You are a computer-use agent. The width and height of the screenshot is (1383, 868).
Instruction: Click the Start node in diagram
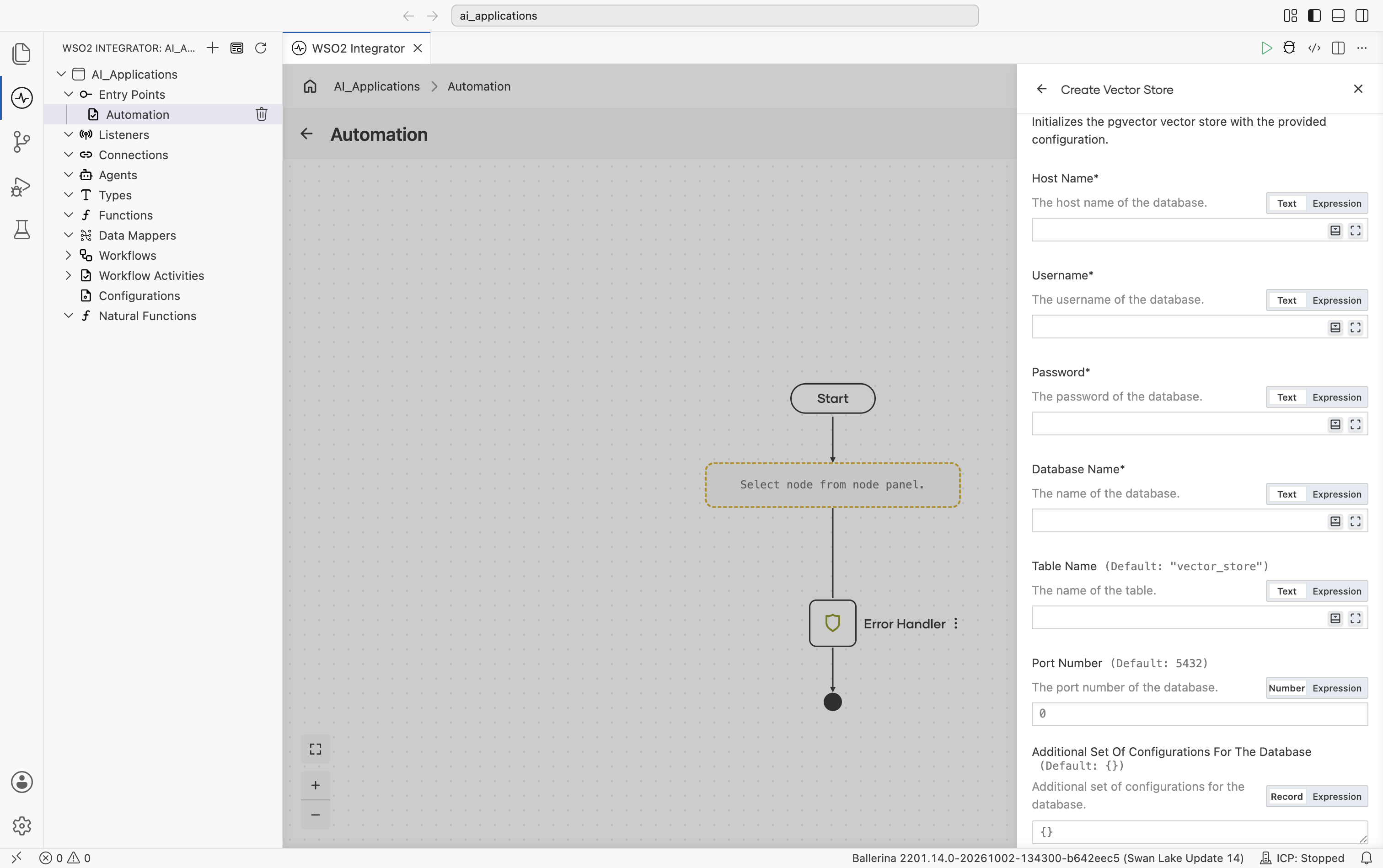point(832,398)
